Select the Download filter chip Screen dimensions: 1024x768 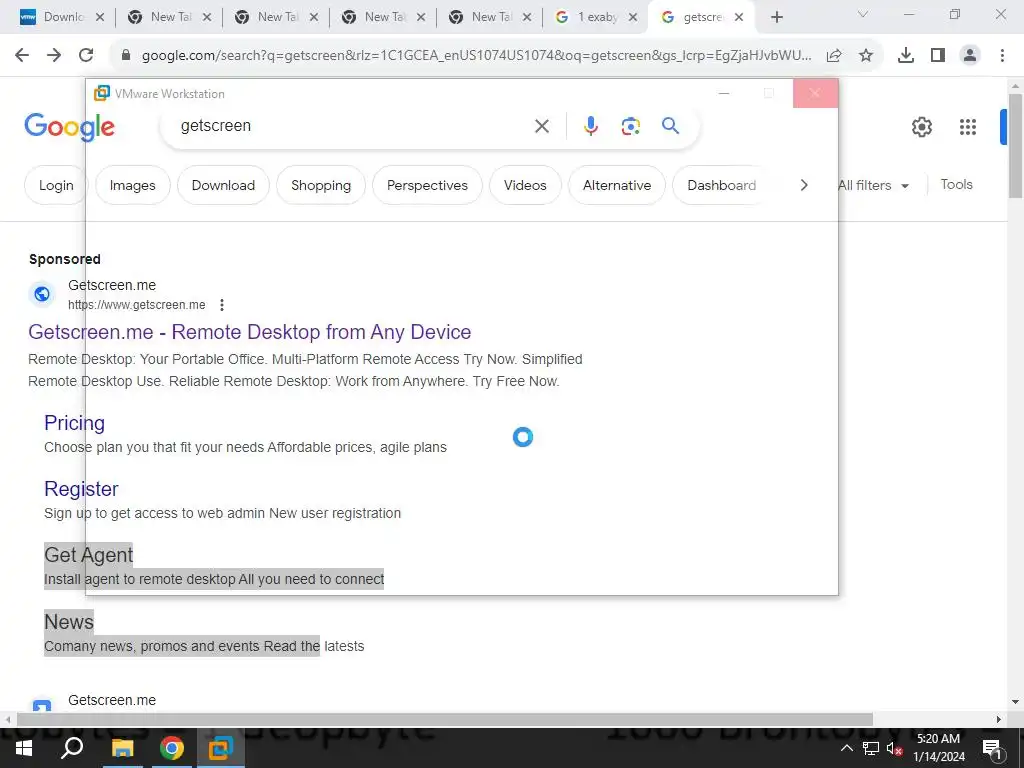pos(223,185)
